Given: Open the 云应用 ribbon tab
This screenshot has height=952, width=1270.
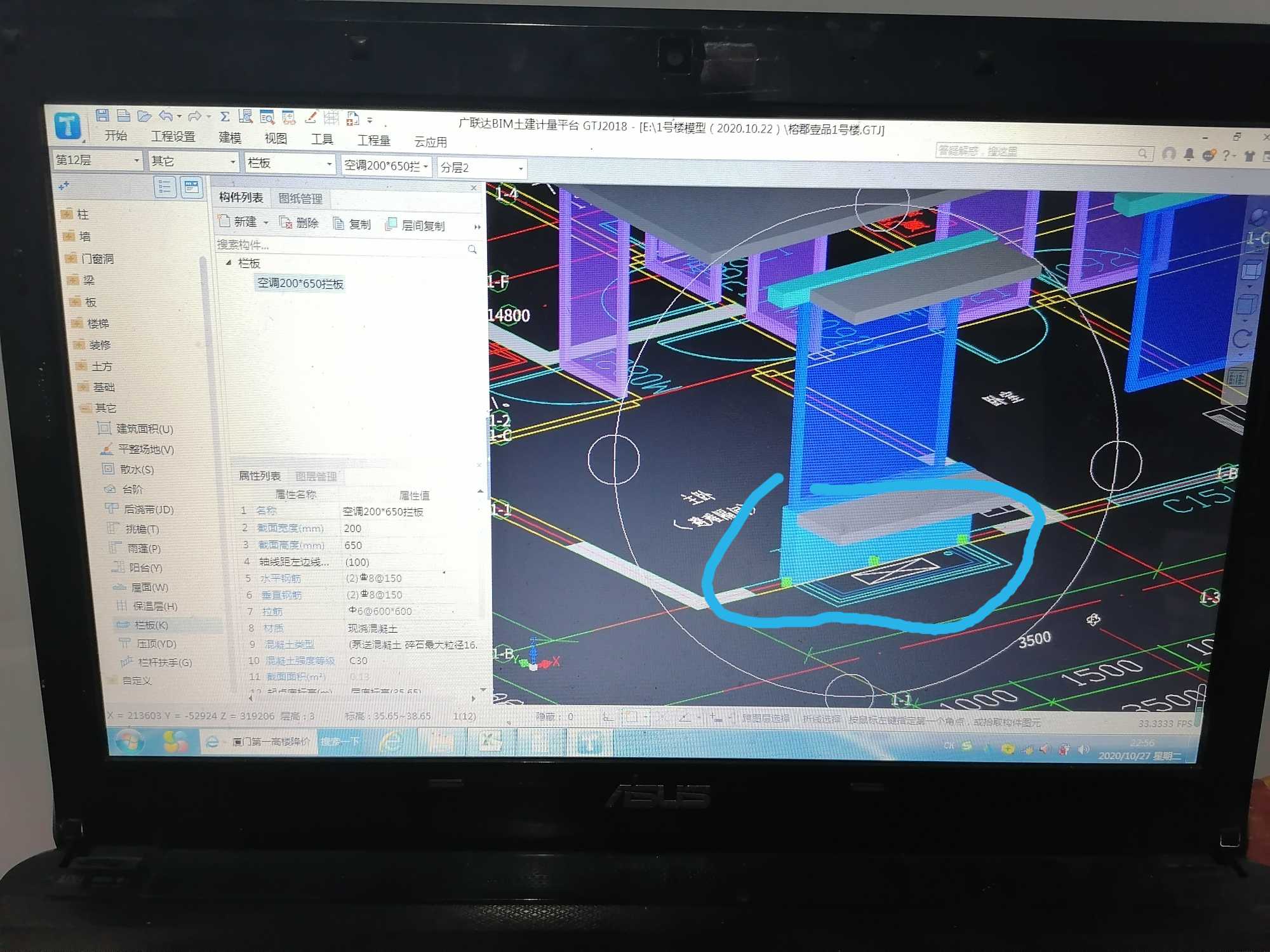Looking at the screenshot, I should (431, 142).
